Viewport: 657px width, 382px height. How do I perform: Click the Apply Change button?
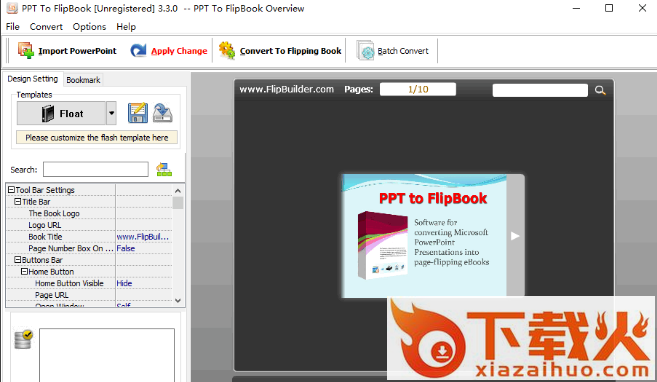[168, 51]
